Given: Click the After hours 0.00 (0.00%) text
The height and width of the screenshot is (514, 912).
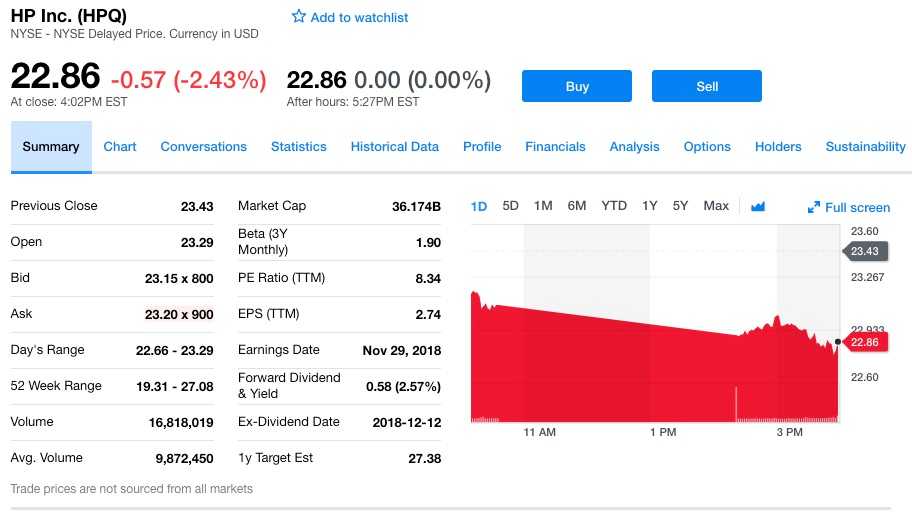Looking at the screenshot, I should (x=422, y=80).
